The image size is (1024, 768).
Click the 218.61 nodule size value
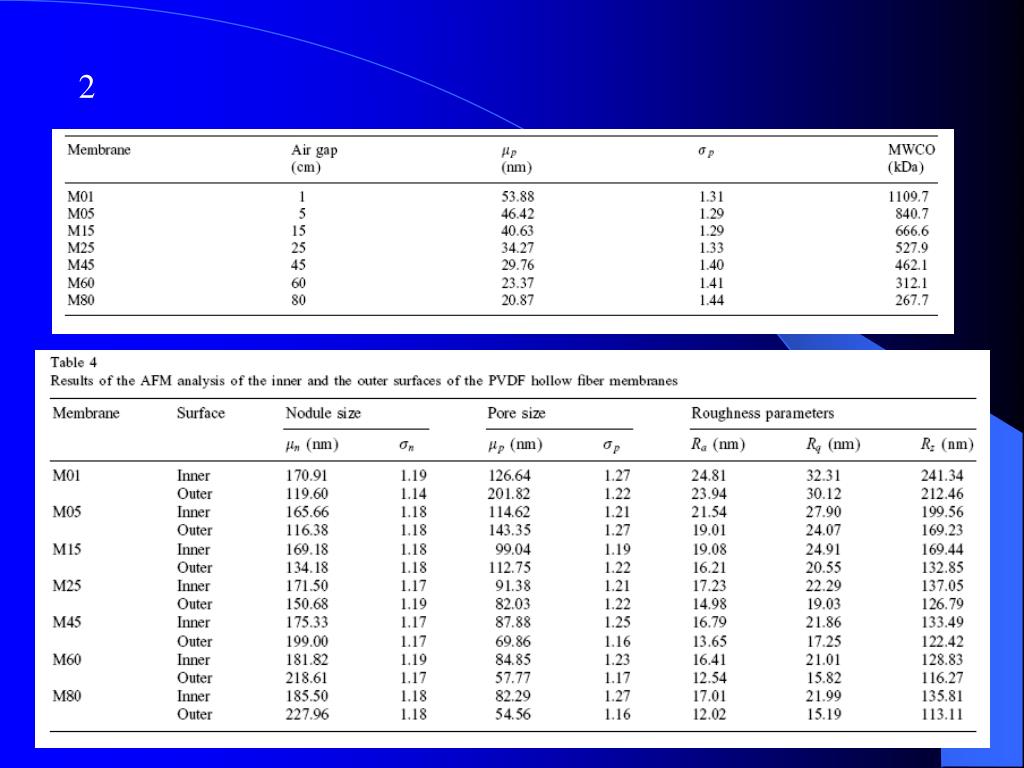pos(307,679)
